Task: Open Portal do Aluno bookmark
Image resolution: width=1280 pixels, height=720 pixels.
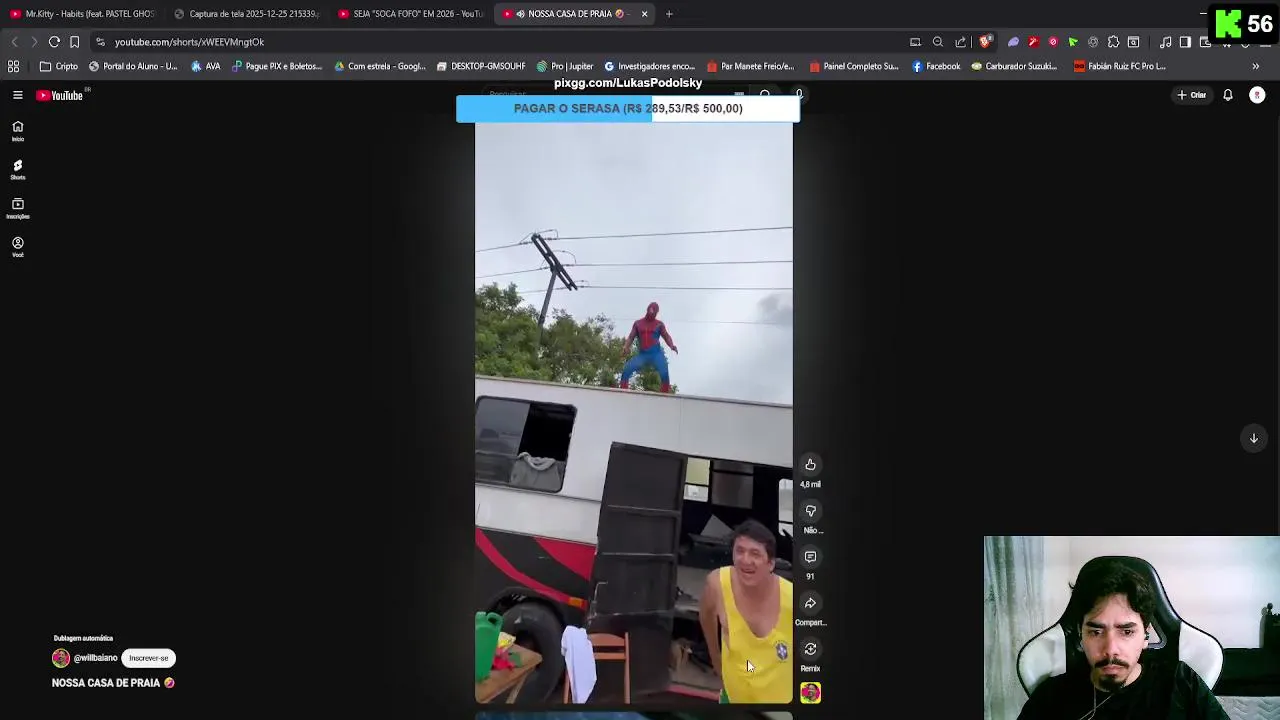Action: [133, 66]
